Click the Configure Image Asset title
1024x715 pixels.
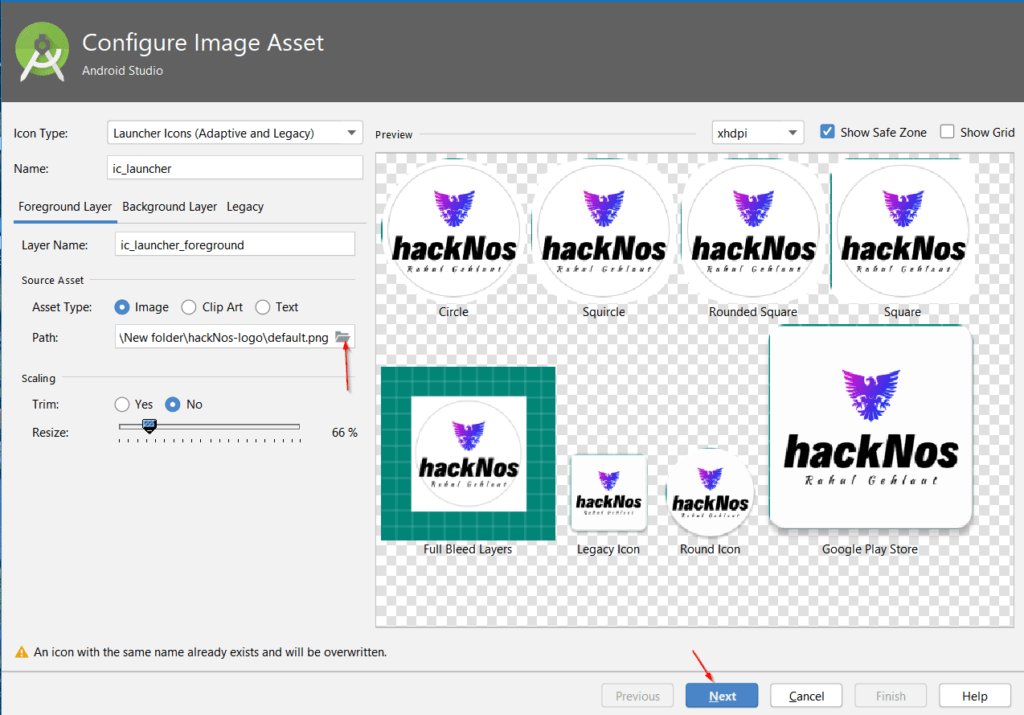click(x=202, y=42)
